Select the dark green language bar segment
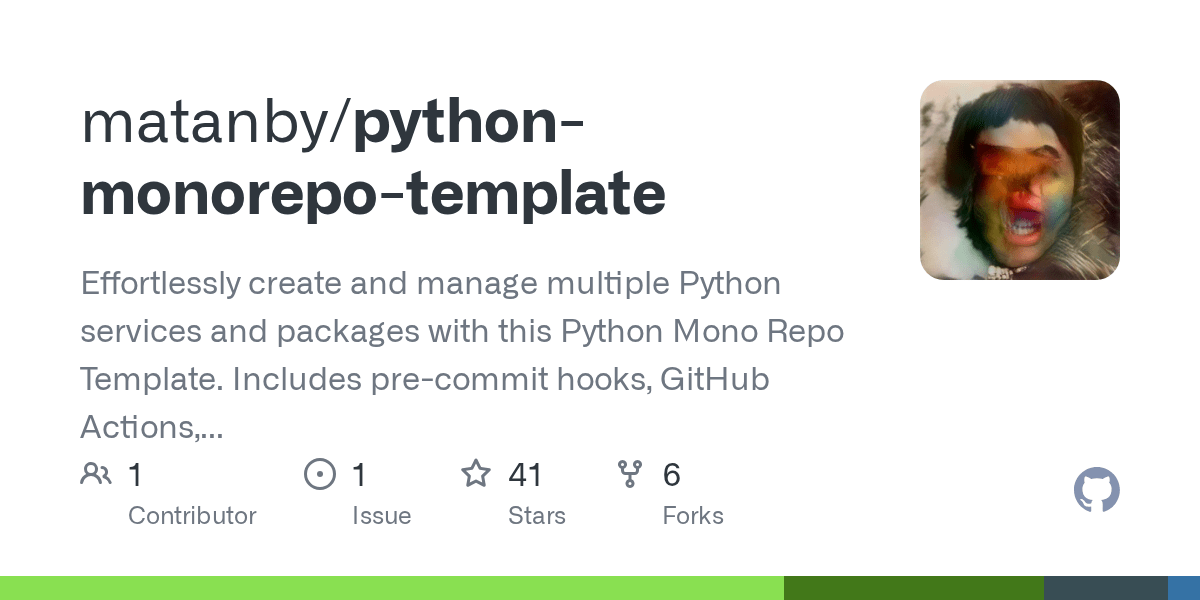 point(914,588)
